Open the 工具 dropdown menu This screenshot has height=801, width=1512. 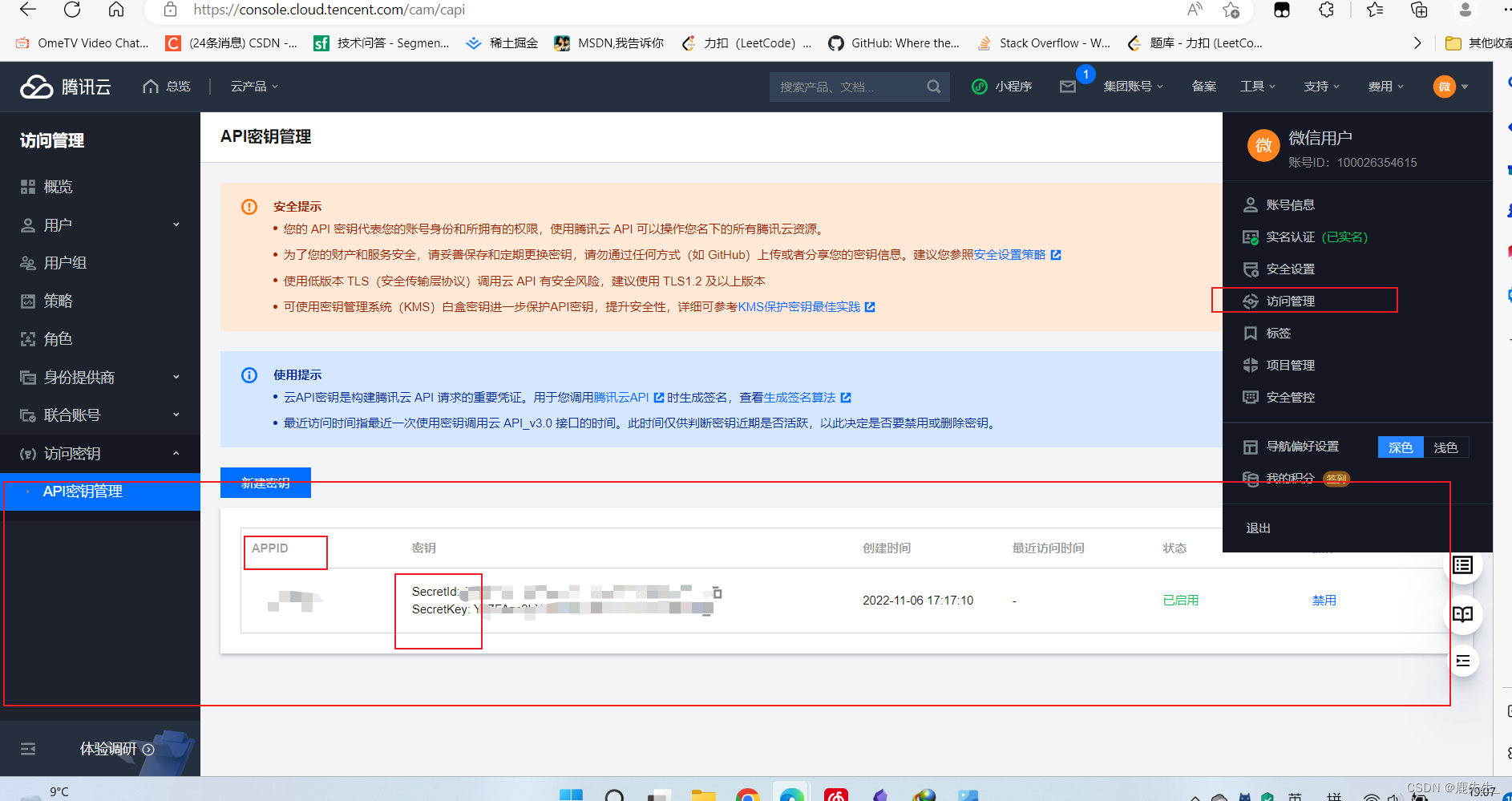[x=1257, y=87]
